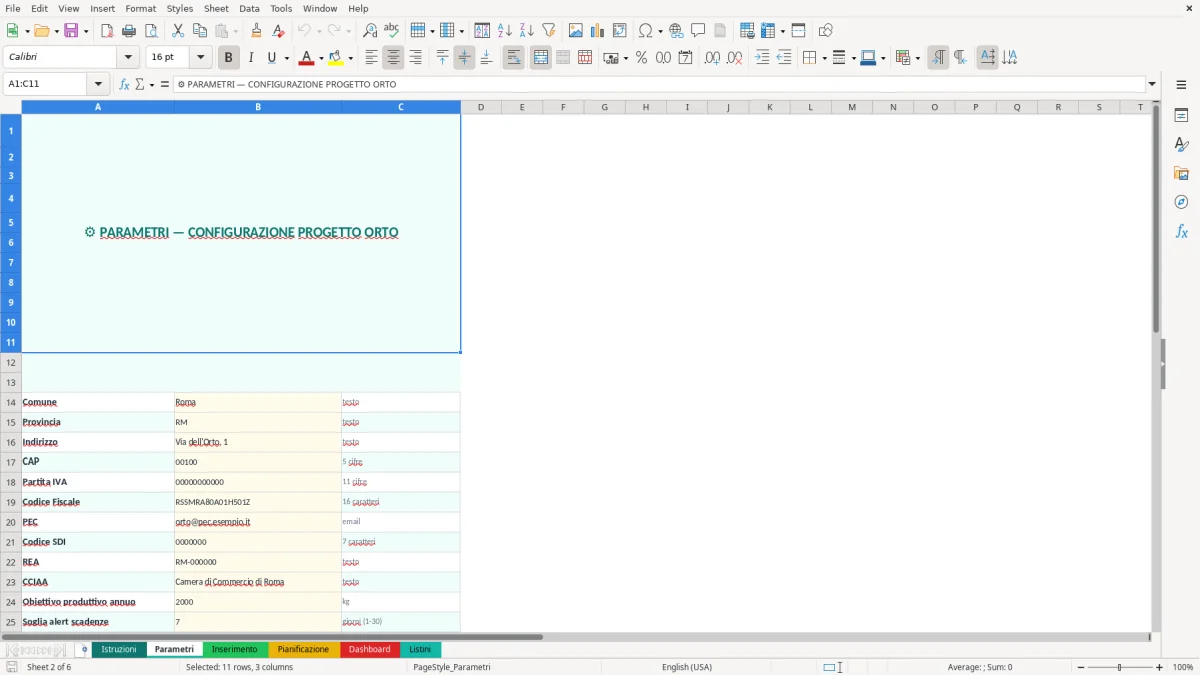This screenshot has width=1200, height=675.
Task: Open the Function Wizard fx icon
Action: (124, 84)
